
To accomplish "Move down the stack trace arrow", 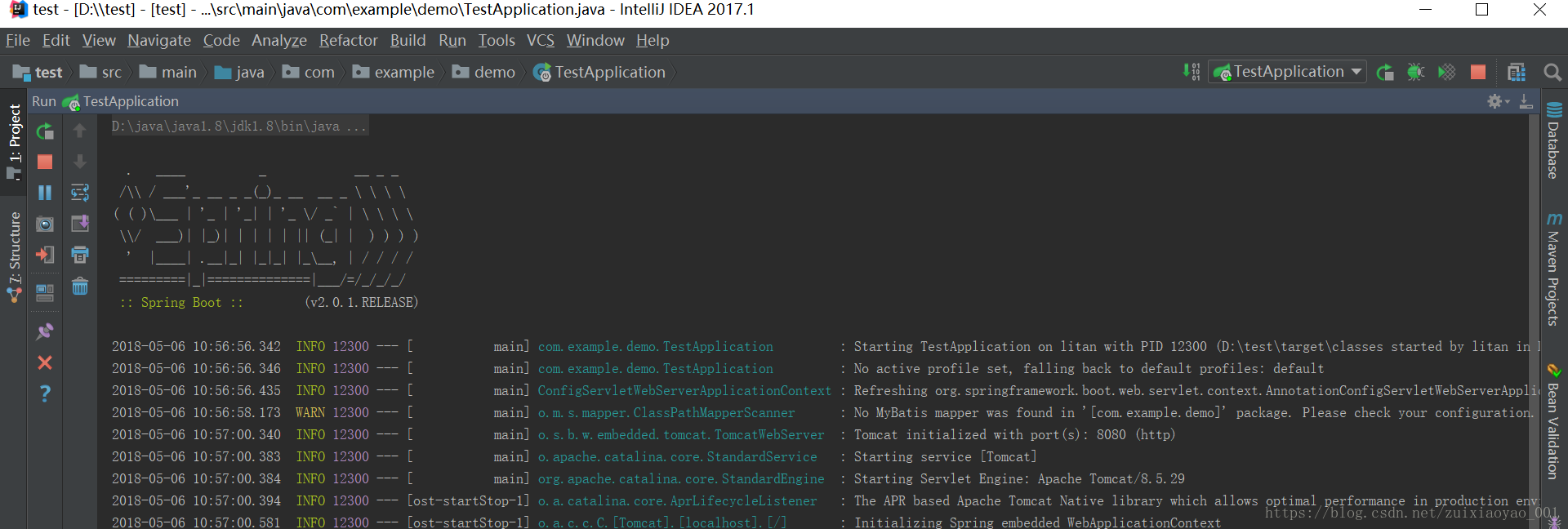I will [x=79, y=162].
